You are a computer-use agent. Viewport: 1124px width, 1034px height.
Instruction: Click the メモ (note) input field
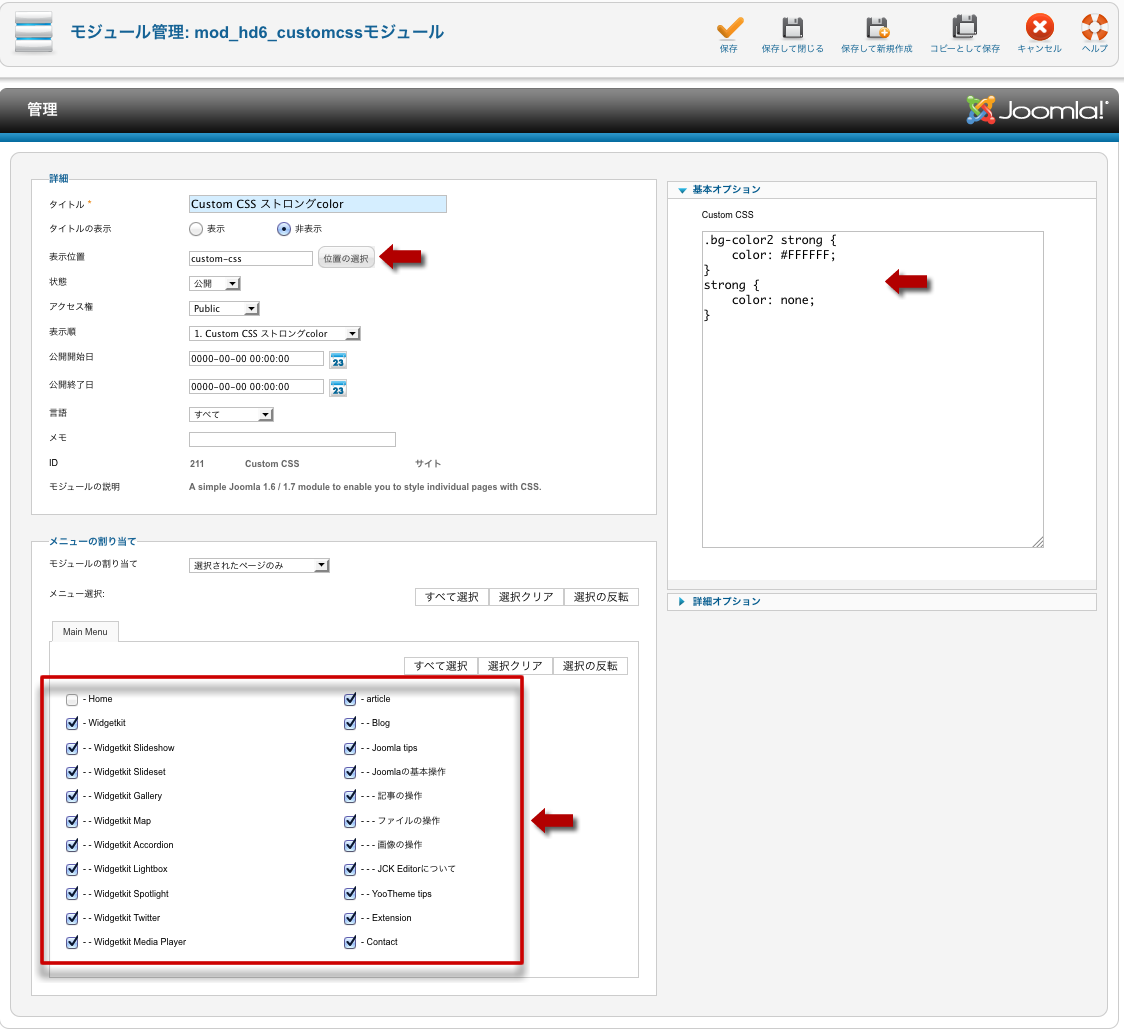[292, 440]
